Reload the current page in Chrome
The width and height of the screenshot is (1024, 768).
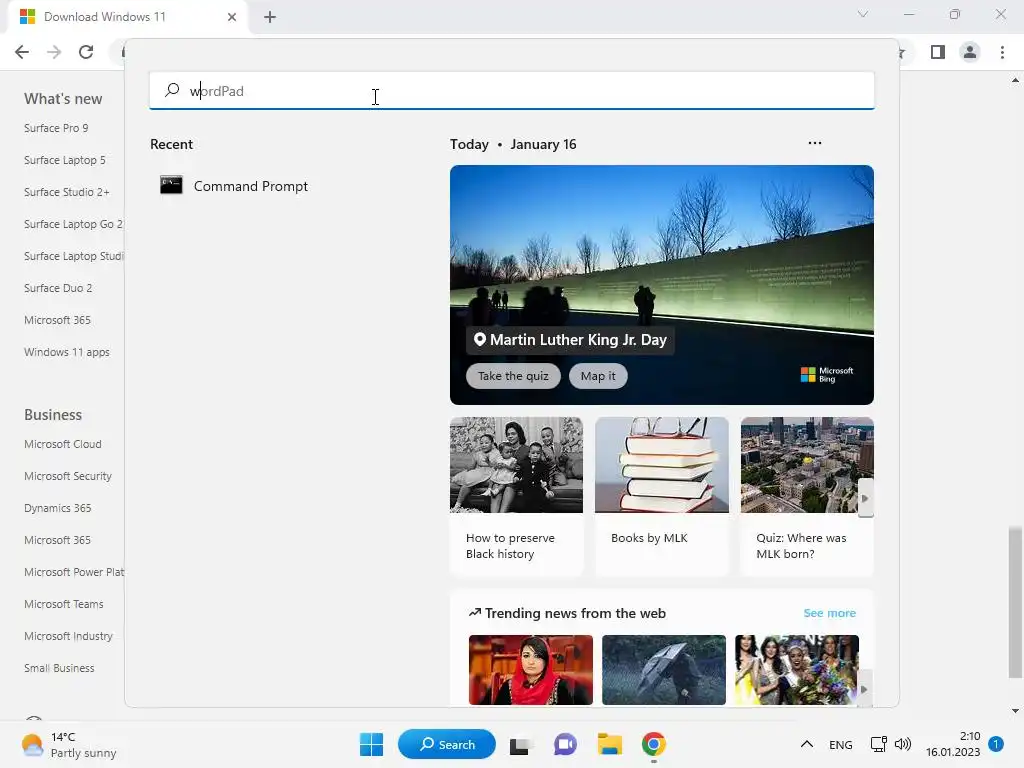86,52
